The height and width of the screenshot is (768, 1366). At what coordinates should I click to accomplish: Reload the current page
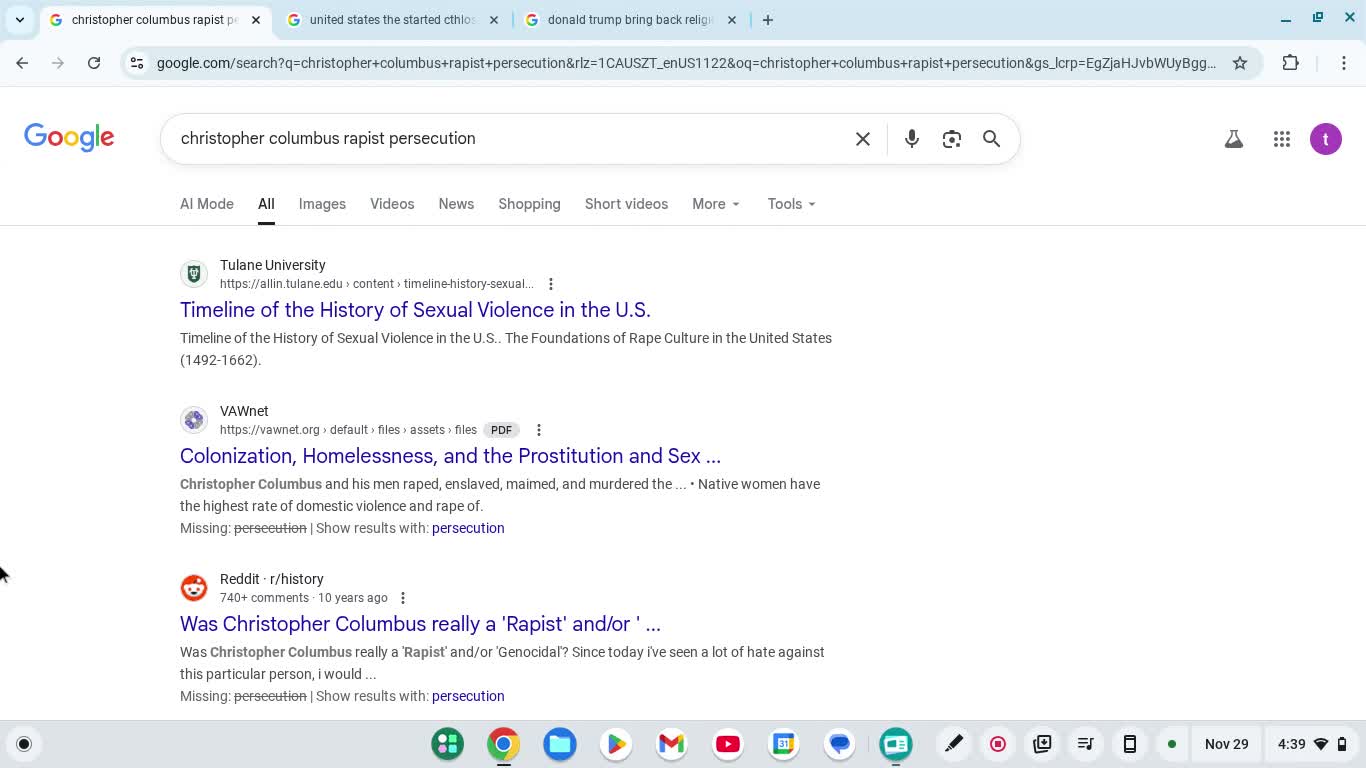point(94,63)
